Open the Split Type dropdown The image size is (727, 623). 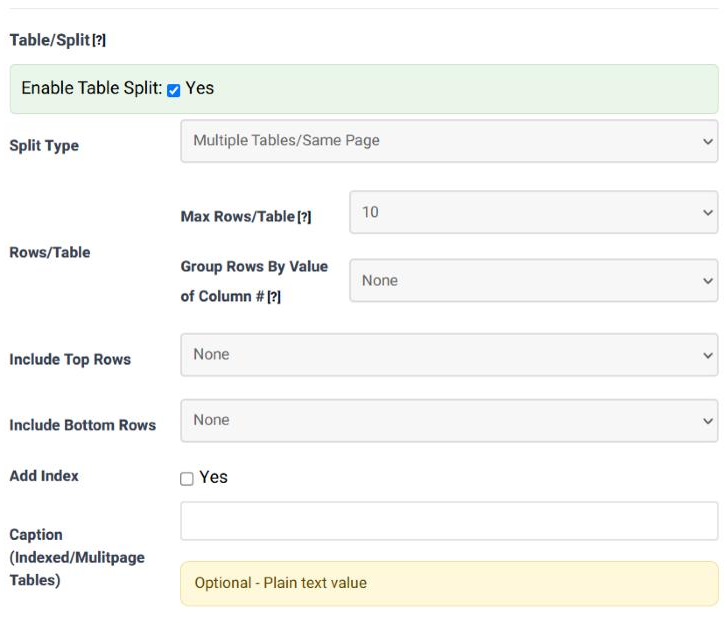click(449, 141)
